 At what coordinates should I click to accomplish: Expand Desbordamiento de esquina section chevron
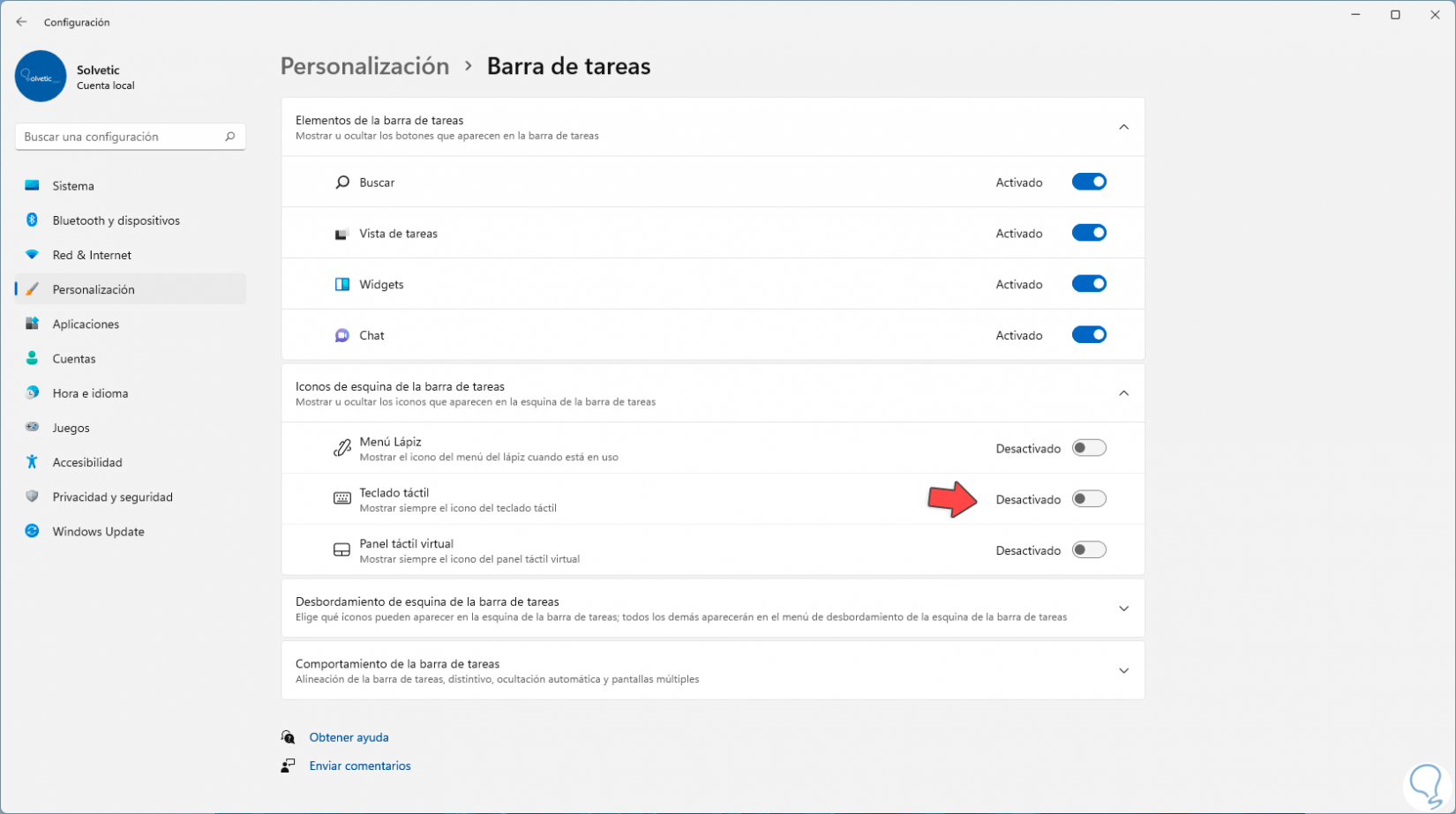click(1123, 609)
